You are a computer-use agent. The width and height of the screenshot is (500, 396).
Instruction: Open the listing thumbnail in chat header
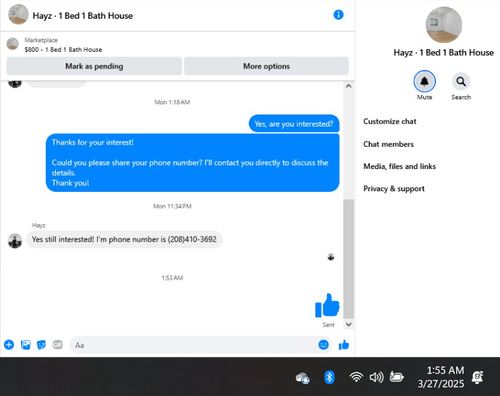[18, 15]
